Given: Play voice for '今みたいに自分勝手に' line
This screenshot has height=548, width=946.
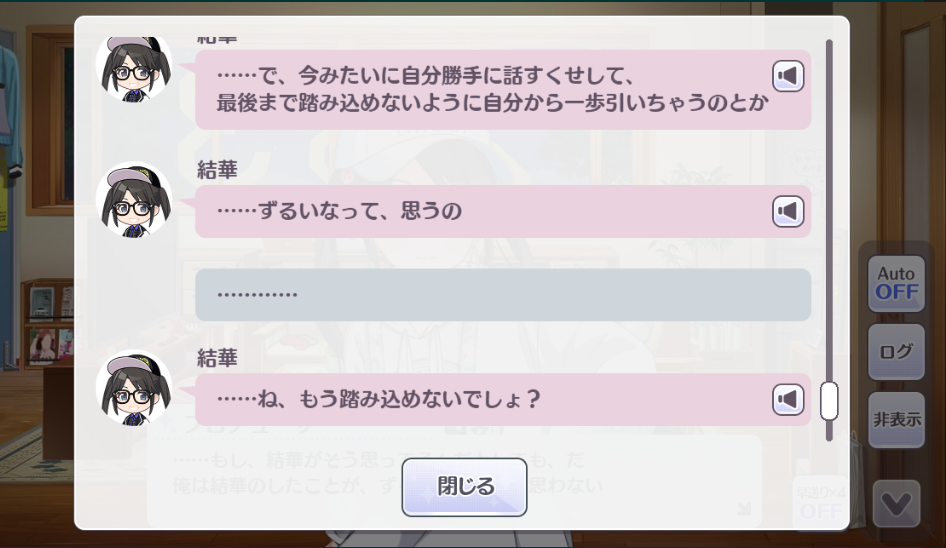Looking at the screenshot, I should (x=788, y=76).
